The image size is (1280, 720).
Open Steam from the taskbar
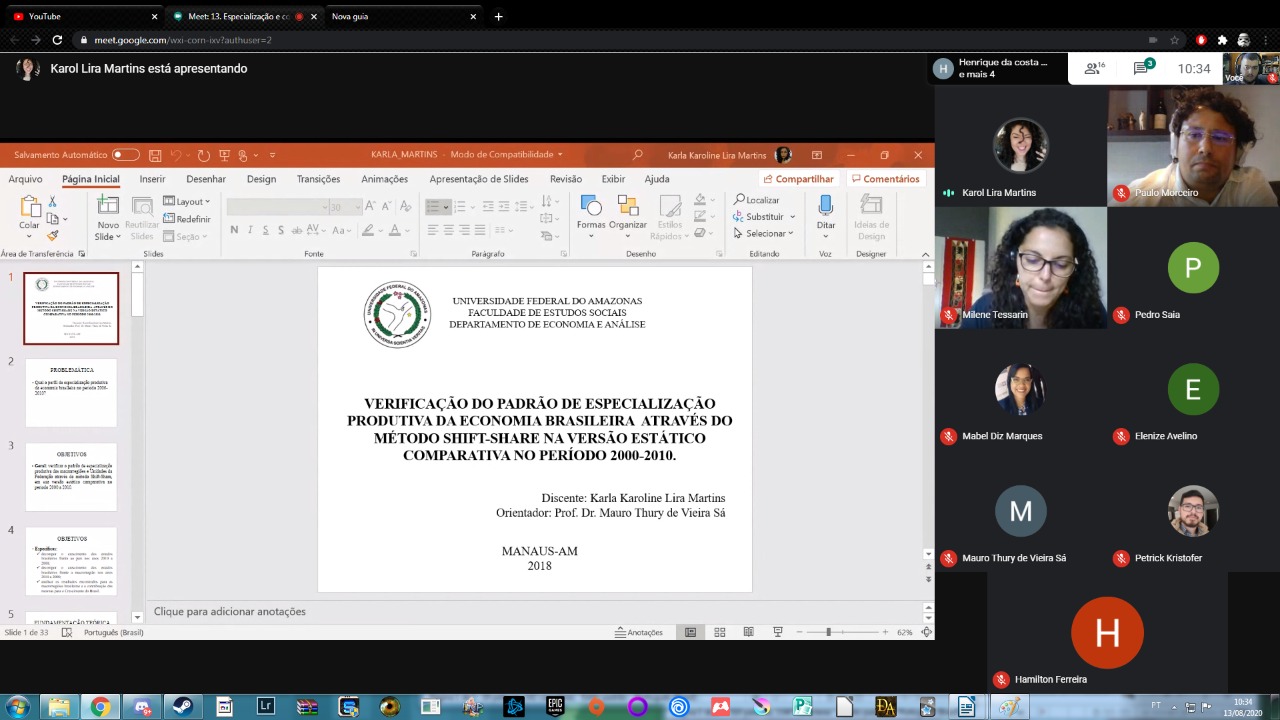point(182,707)
